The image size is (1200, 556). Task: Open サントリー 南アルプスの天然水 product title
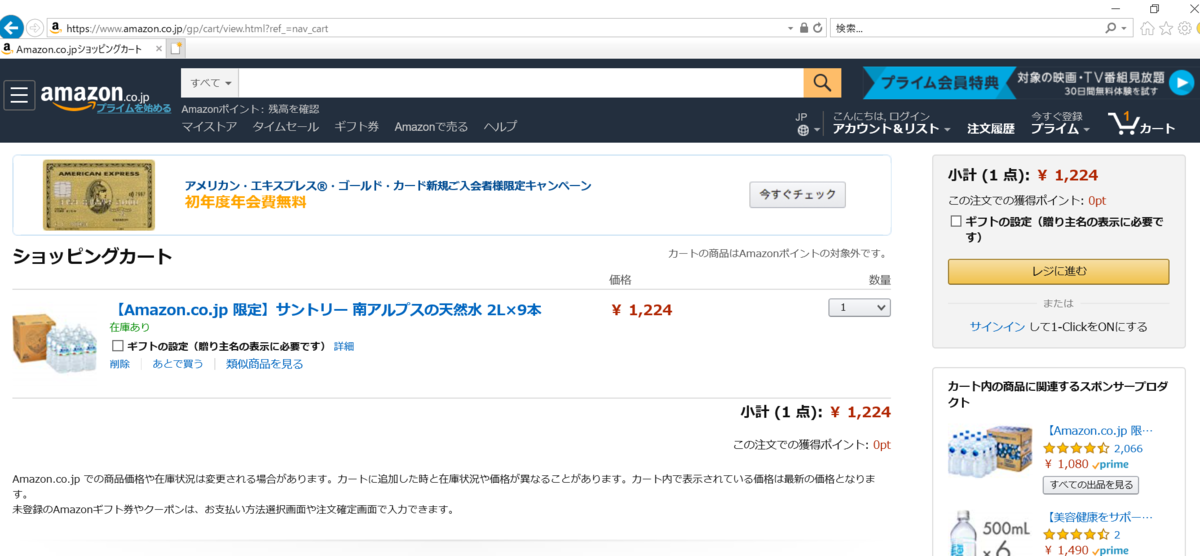pyautogui.click(x=325, y=310)
